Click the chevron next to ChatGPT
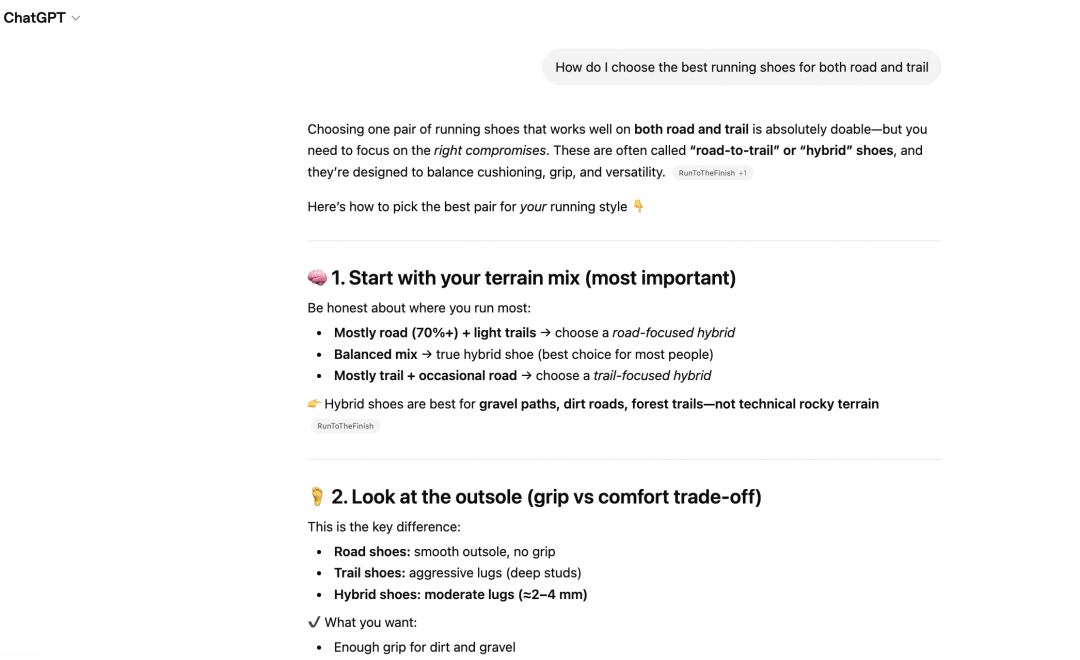 point(76,19)
